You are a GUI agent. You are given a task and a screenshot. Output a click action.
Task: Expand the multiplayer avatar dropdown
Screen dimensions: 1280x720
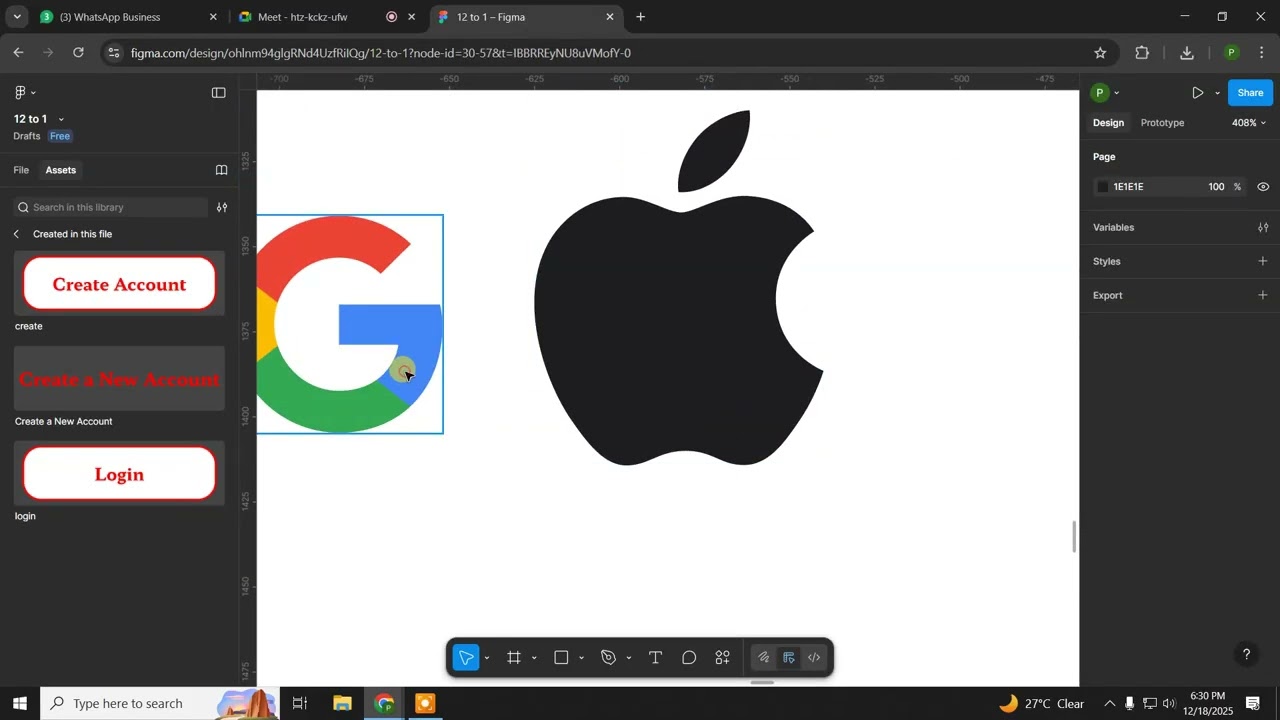click(1116, 93)
